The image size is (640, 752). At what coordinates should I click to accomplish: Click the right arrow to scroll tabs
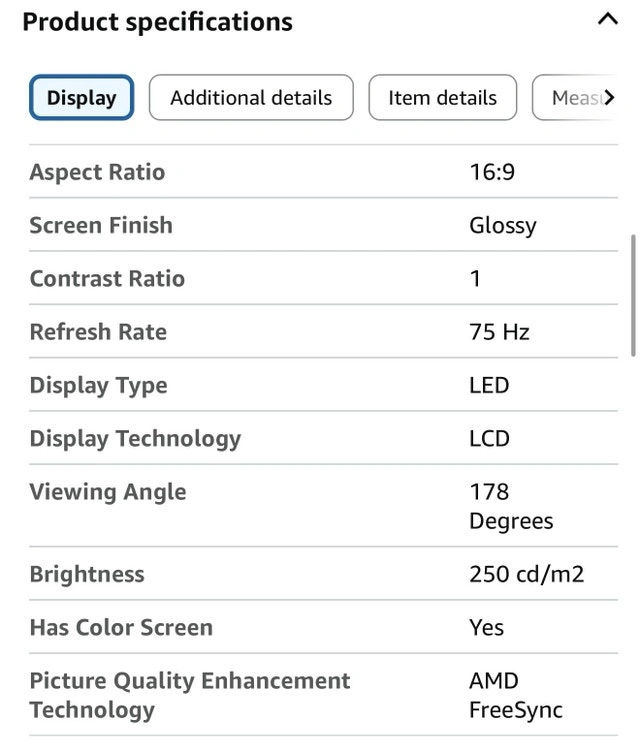pyautogui.click(x=607, y=98)
